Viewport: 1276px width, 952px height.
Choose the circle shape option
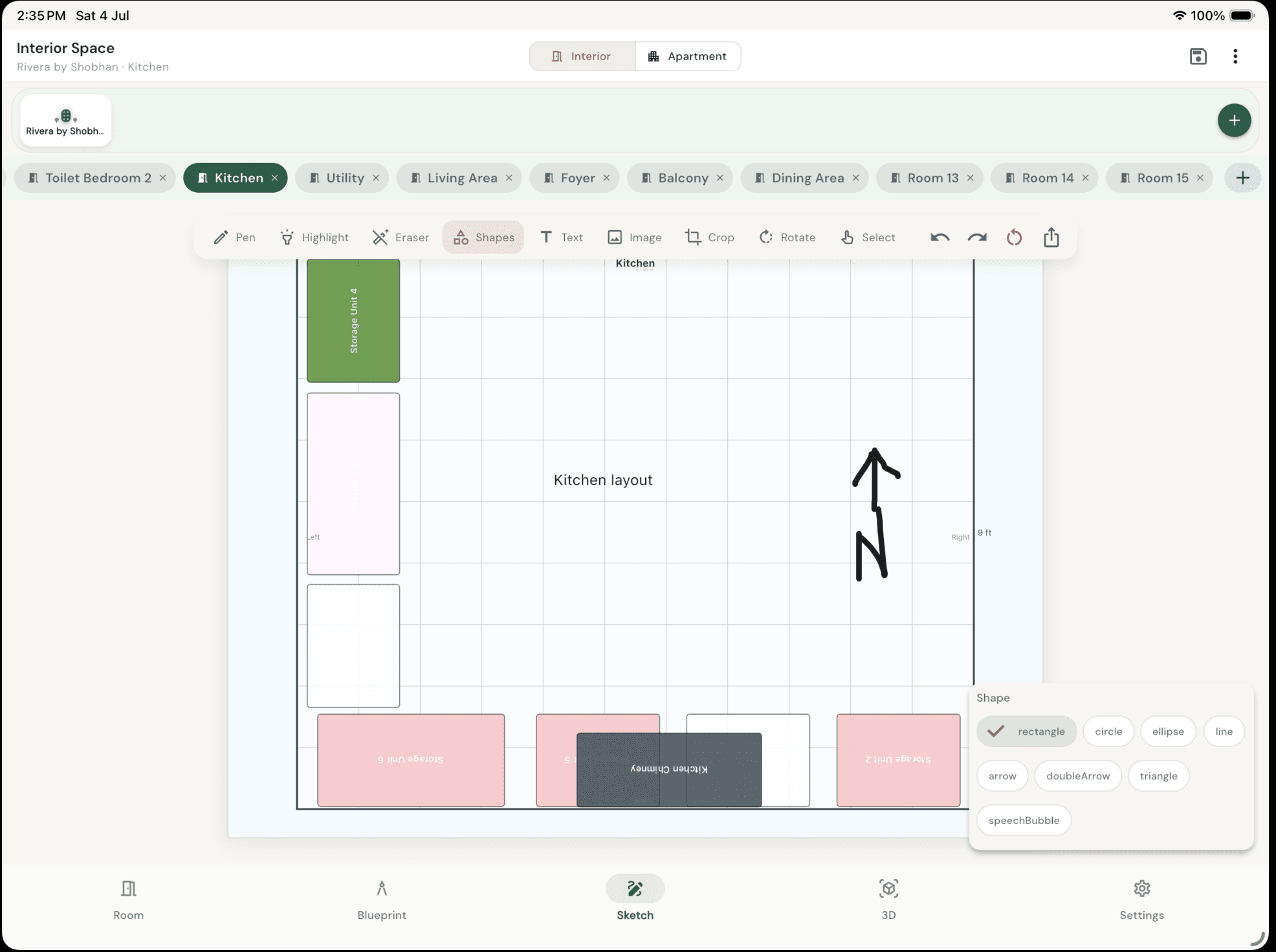click(x=1108, y=731)
